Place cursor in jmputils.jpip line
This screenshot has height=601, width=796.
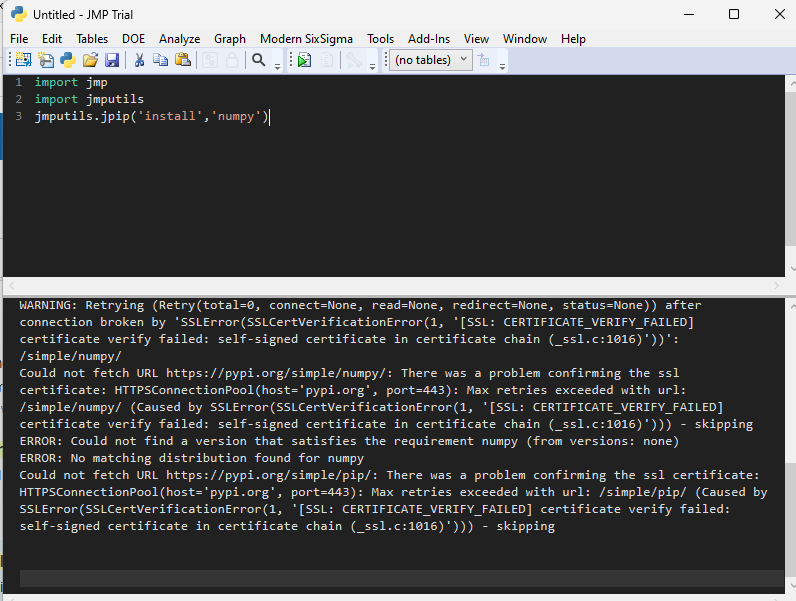click(x=152, y=116)
